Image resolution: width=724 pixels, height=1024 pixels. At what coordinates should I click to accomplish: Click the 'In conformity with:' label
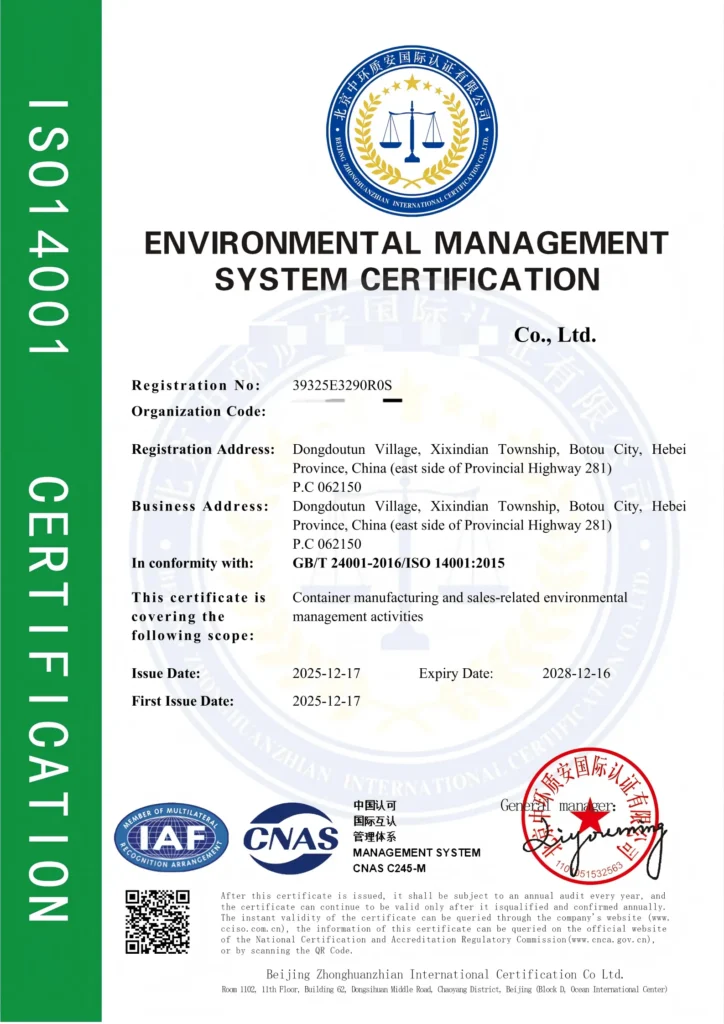click(192, 563)
